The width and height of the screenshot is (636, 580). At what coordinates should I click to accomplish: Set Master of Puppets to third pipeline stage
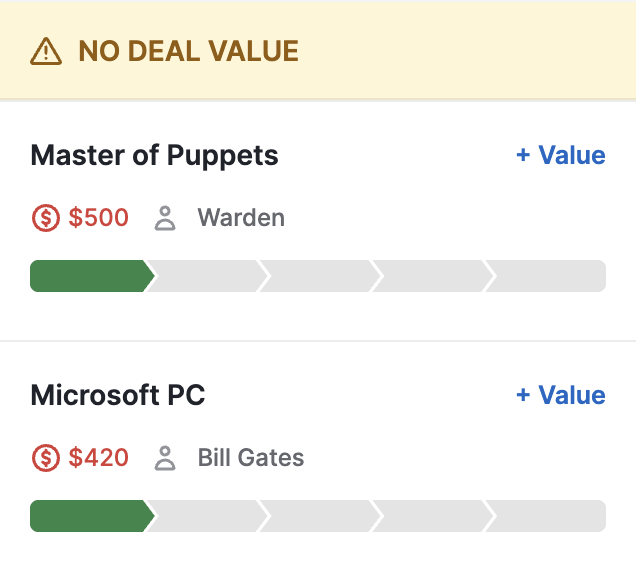(x=320, y=276)
